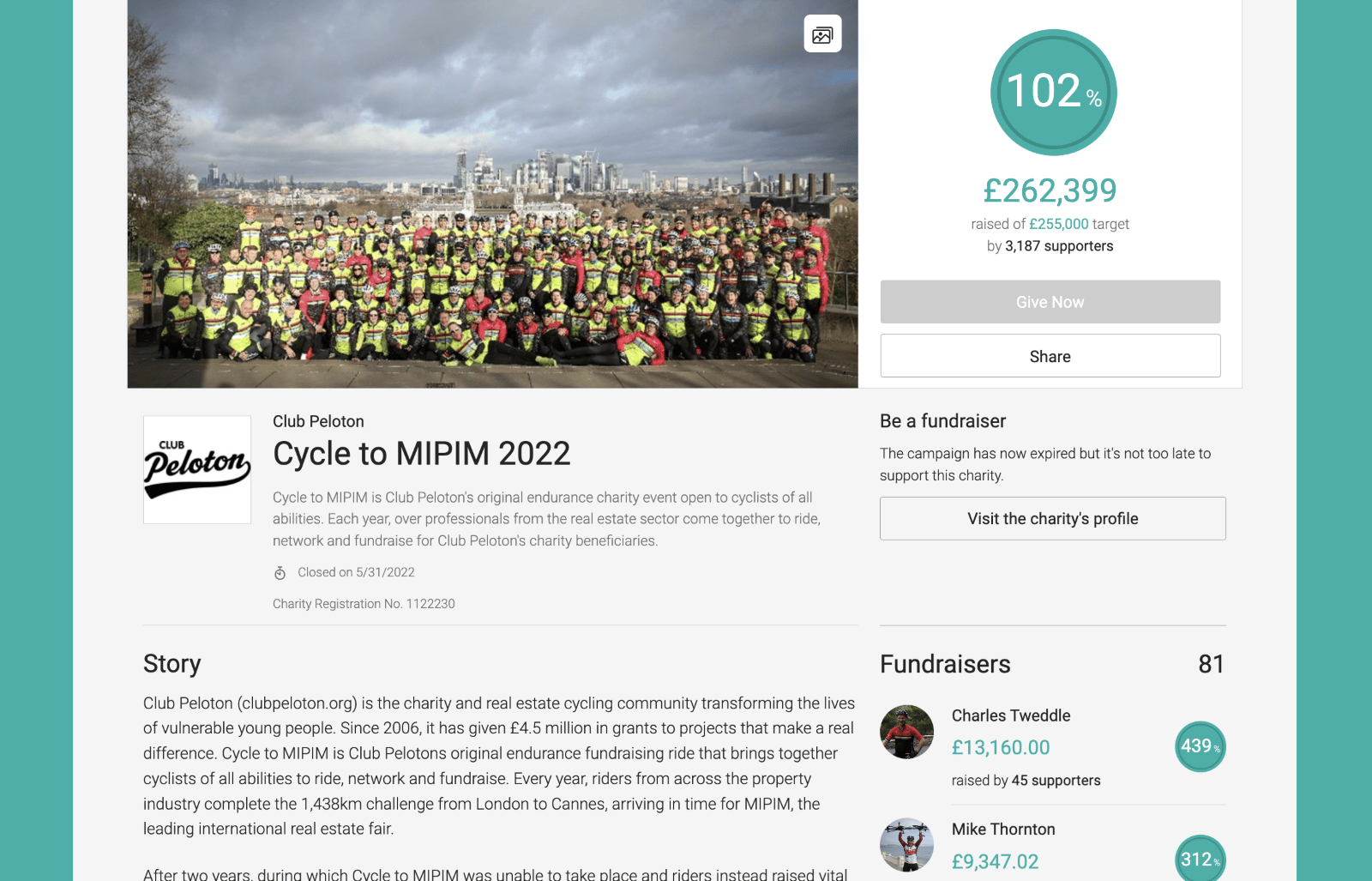Open the photo gallery icon on campaign image
This screenshot has height=881, width=1372.
822,34
